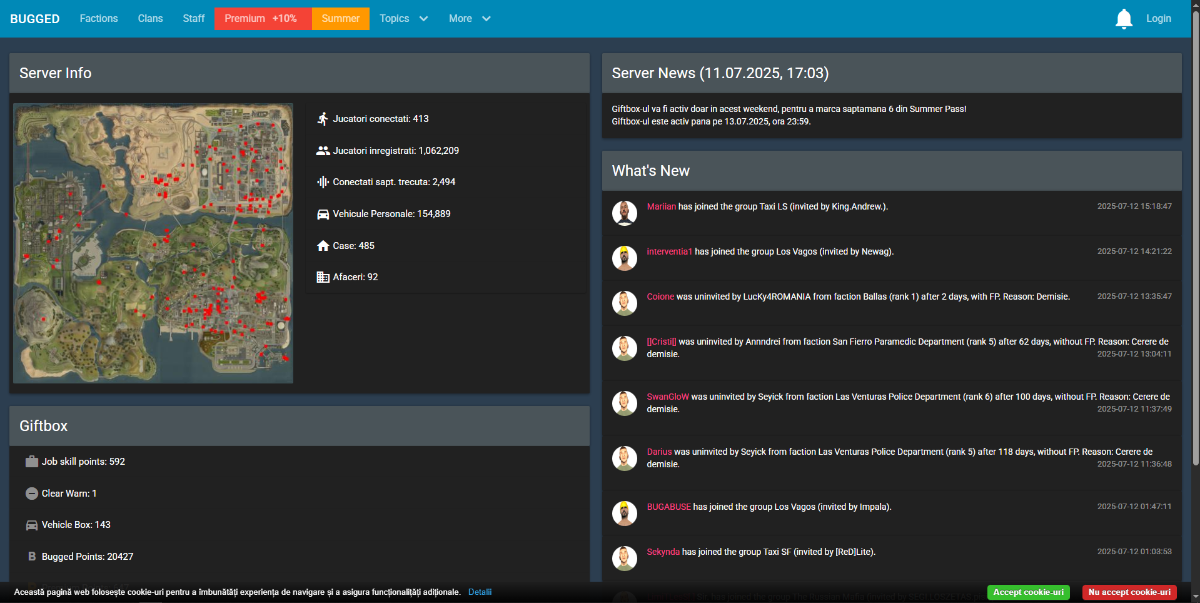Open the More dropdown menu
This screenshot has height=603, width=1200.
pos(469,19)
